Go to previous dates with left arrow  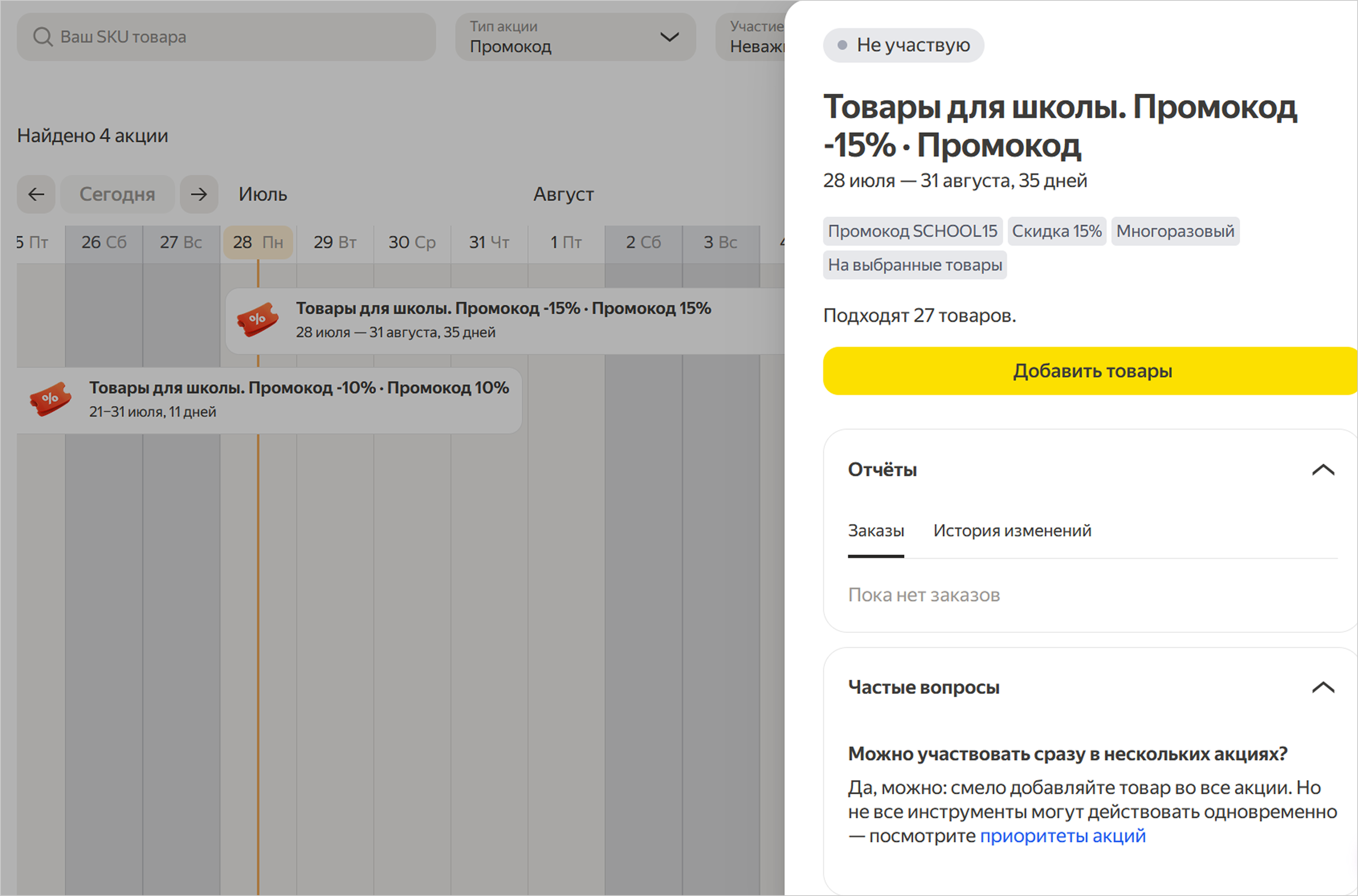(x=36, y=194)
